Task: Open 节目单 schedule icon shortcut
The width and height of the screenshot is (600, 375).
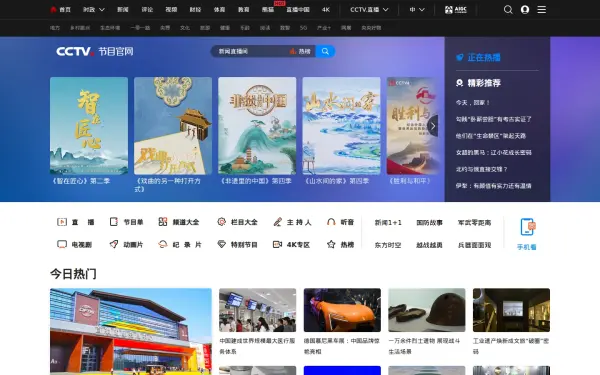Action: [114, 222]
